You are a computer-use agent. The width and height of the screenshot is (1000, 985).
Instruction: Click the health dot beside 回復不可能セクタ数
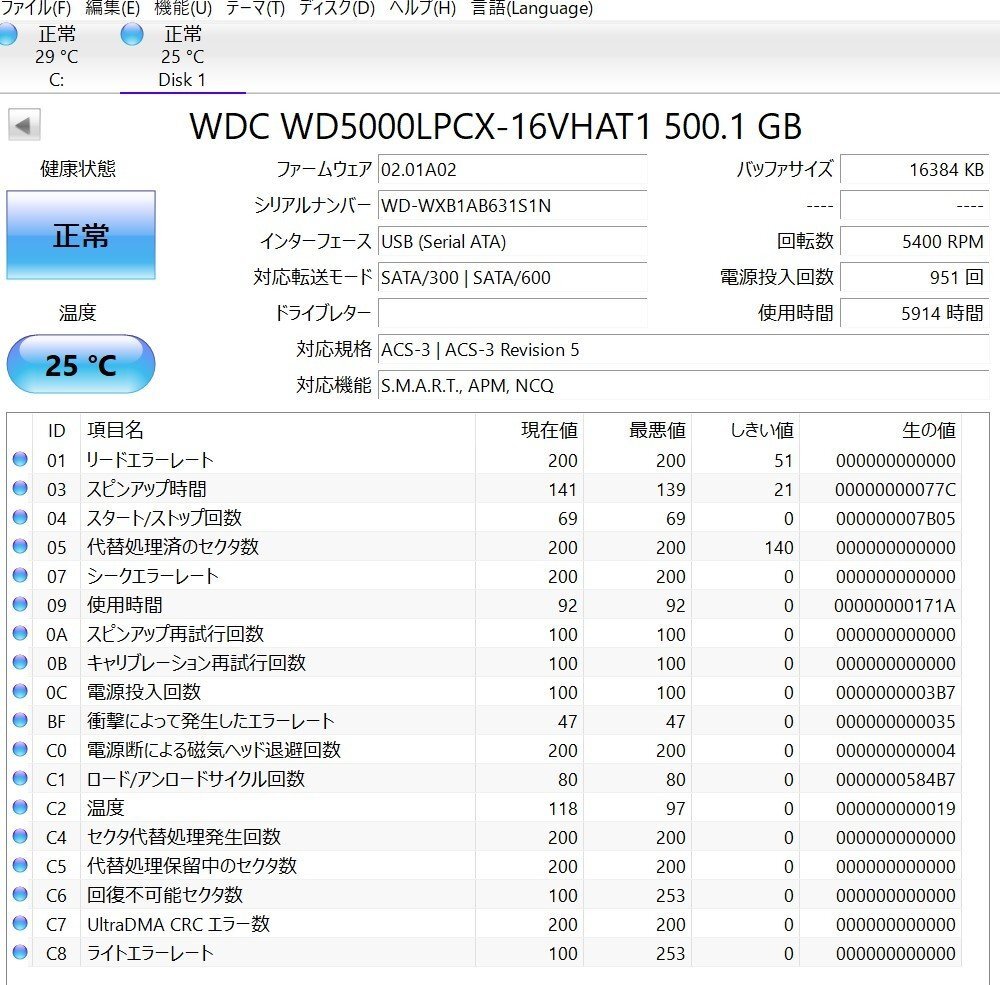click(x=21, y=895)
